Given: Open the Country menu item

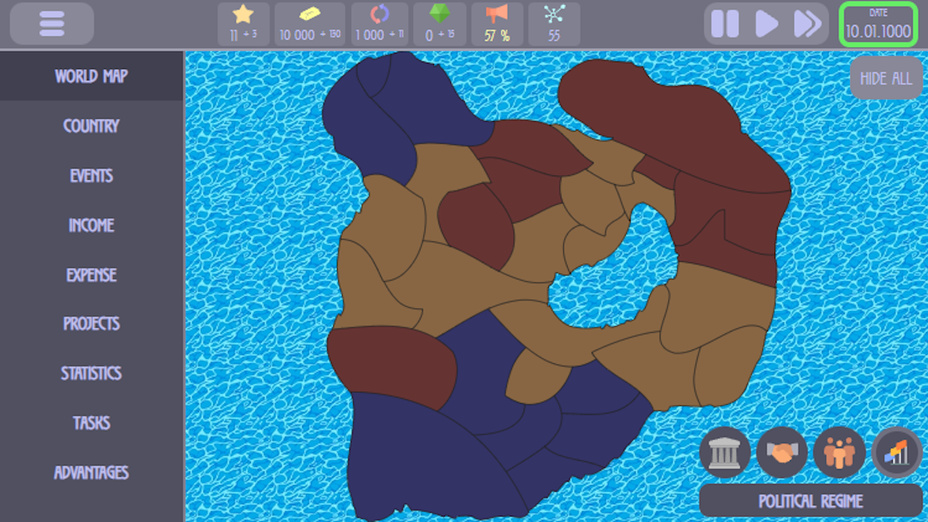Looking at the screenshot, I should (x=91, y=126).
